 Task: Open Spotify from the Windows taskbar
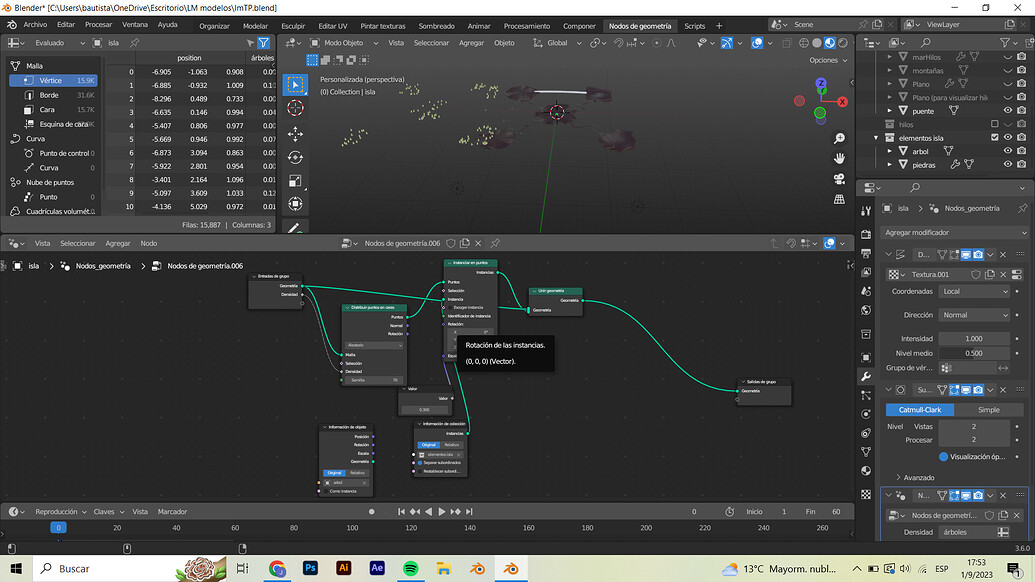click(x=411, y=568)
